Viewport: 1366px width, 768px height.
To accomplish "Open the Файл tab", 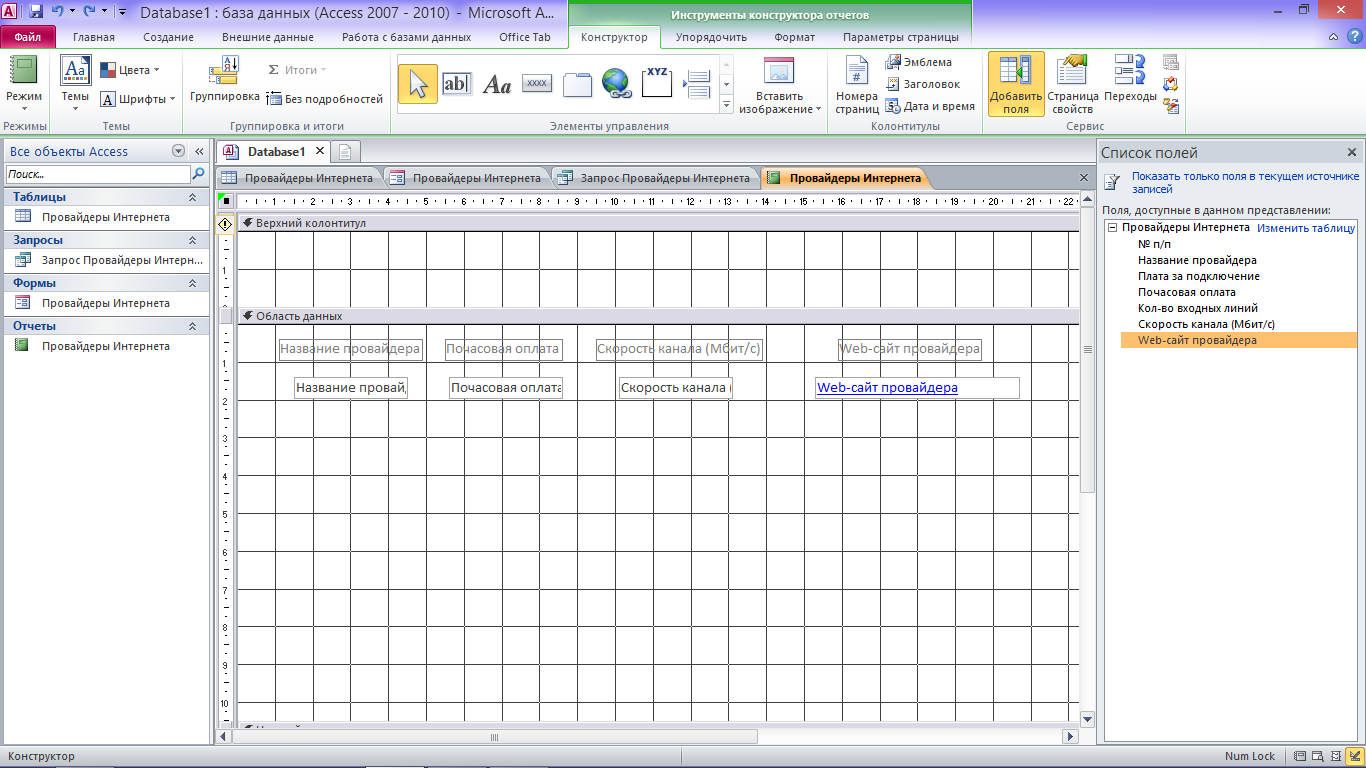I will [28, 37].
